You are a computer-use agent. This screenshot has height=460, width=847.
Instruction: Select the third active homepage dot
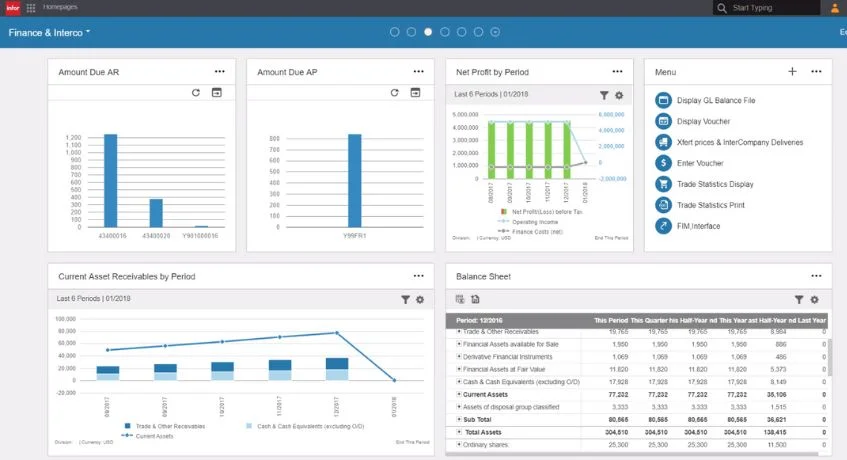428,32
